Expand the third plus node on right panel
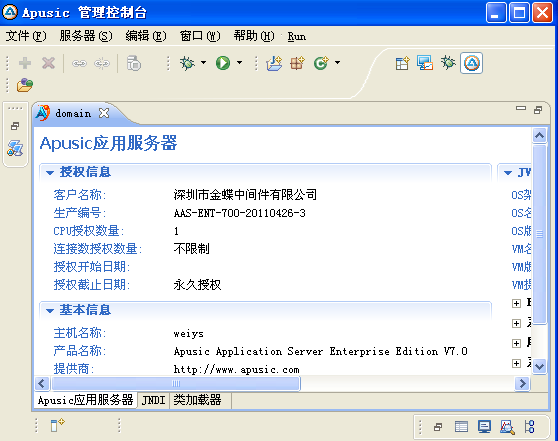 (x=516, y=343)
